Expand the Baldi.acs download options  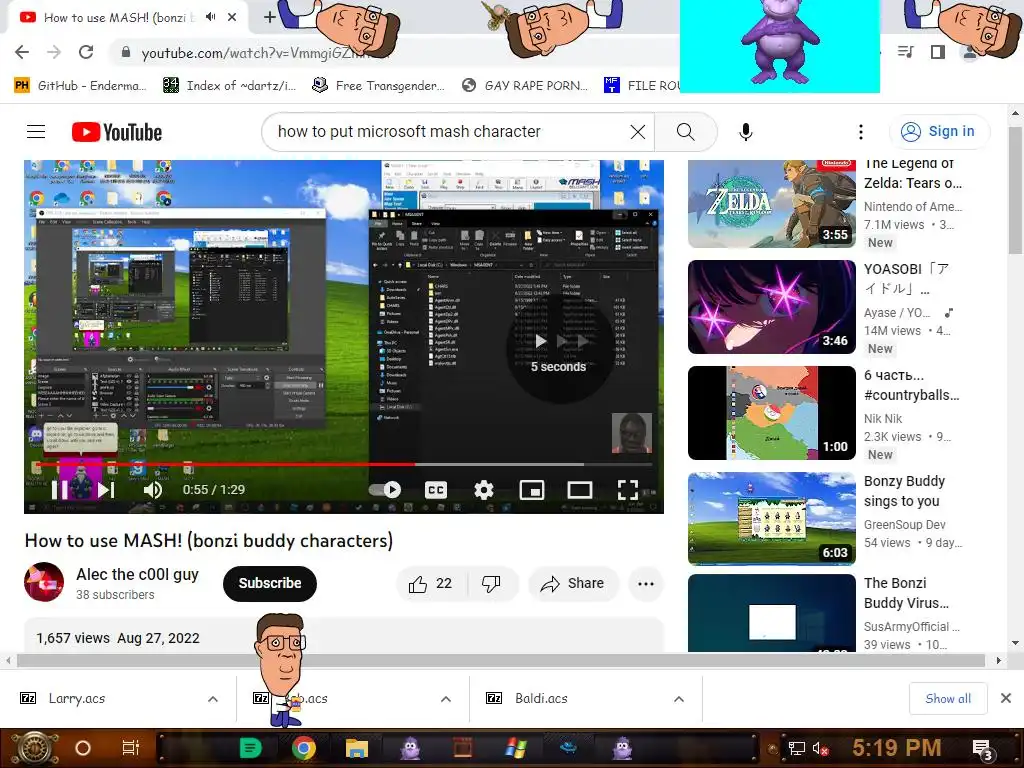tap(679, 699)
